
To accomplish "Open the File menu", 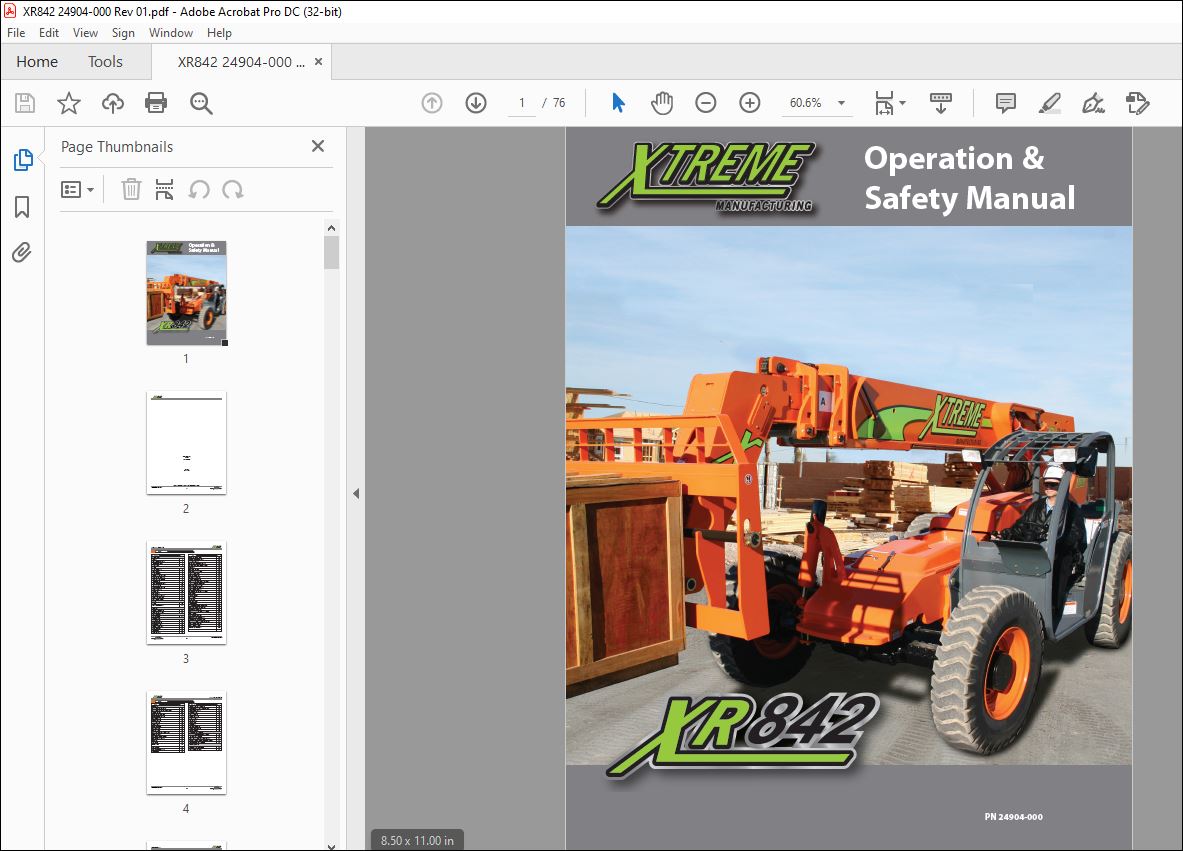I will [x=16, y=32].
